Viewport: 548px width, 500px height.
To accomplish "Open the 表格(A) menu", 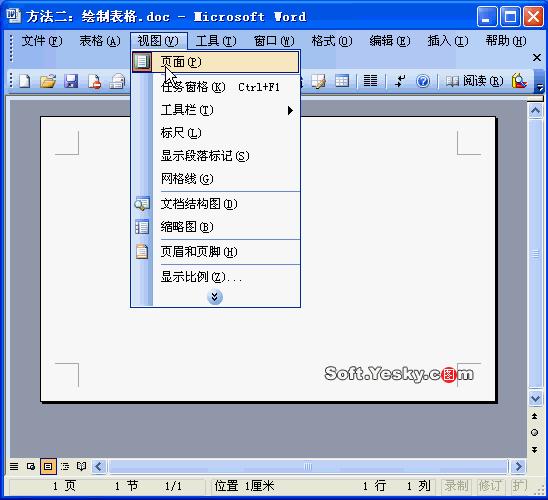I will pos(100,41).
